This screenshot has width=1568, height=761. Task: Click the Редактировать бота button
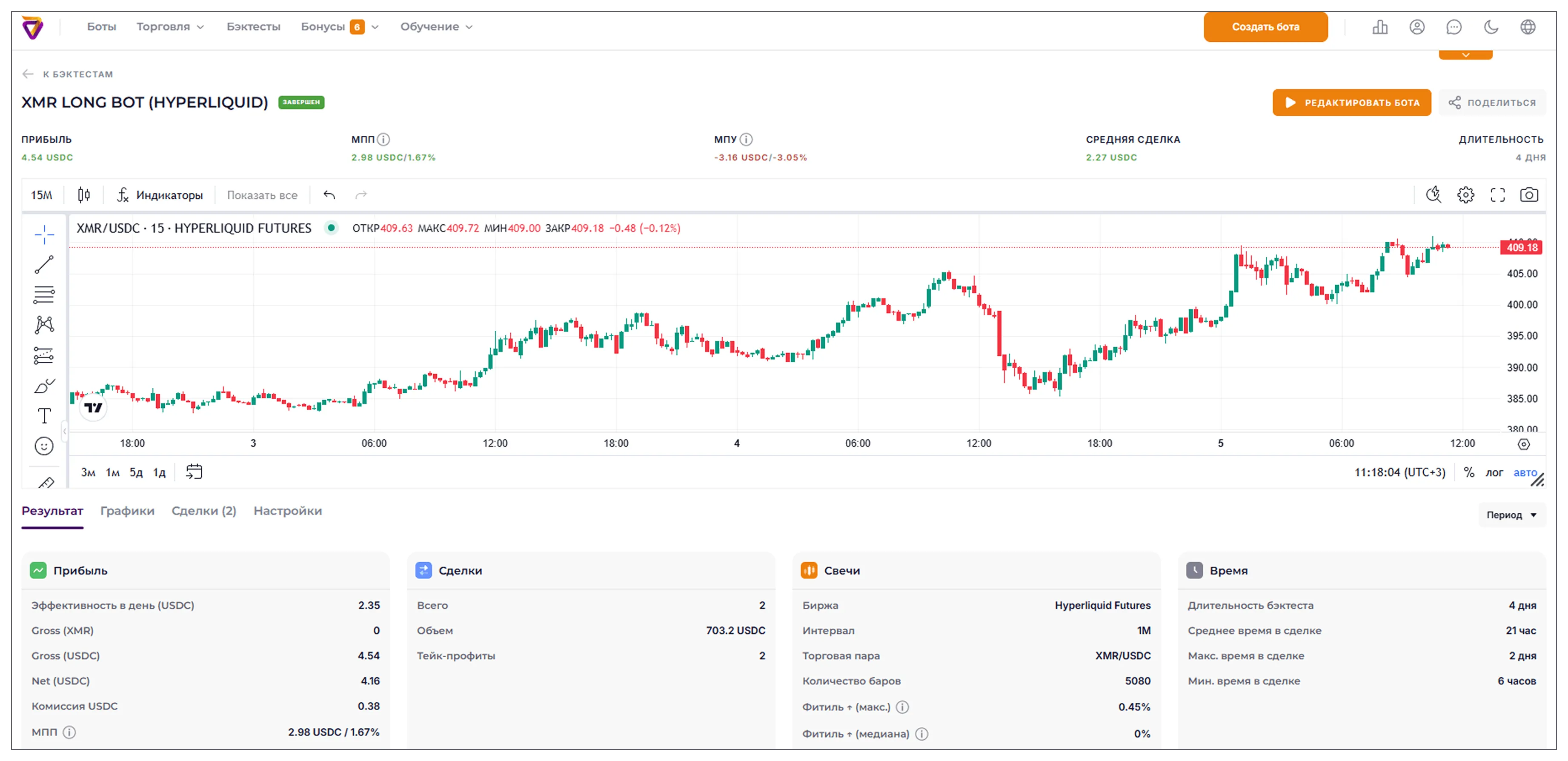click(x=1351, y=102)
